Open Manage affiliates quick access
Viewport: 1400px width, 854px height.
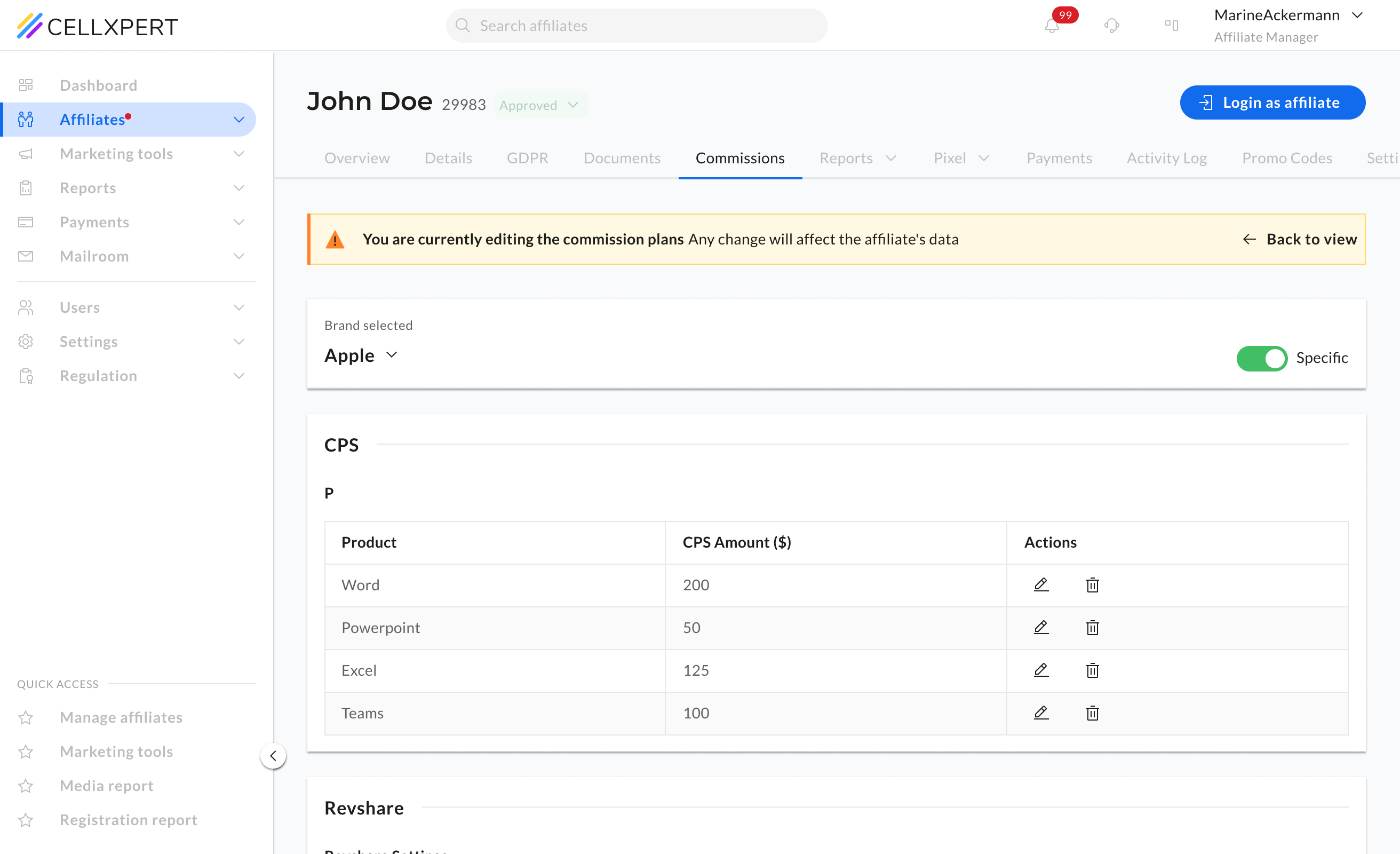[121, 717]
